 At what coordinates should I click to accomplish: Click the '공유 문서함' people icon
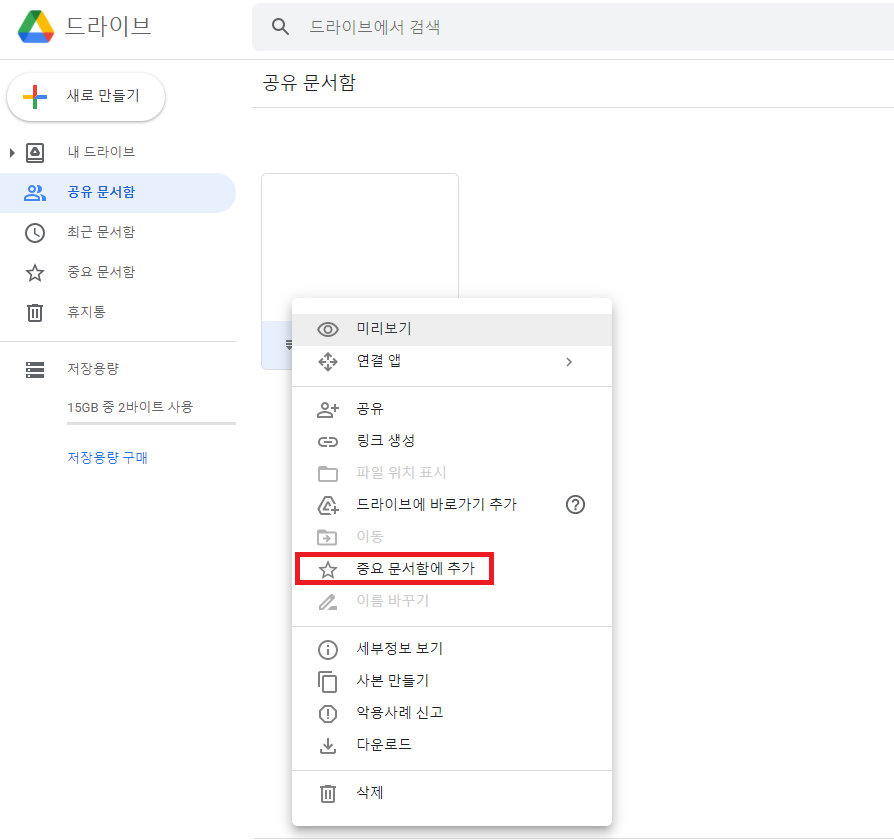click(35, 193)
